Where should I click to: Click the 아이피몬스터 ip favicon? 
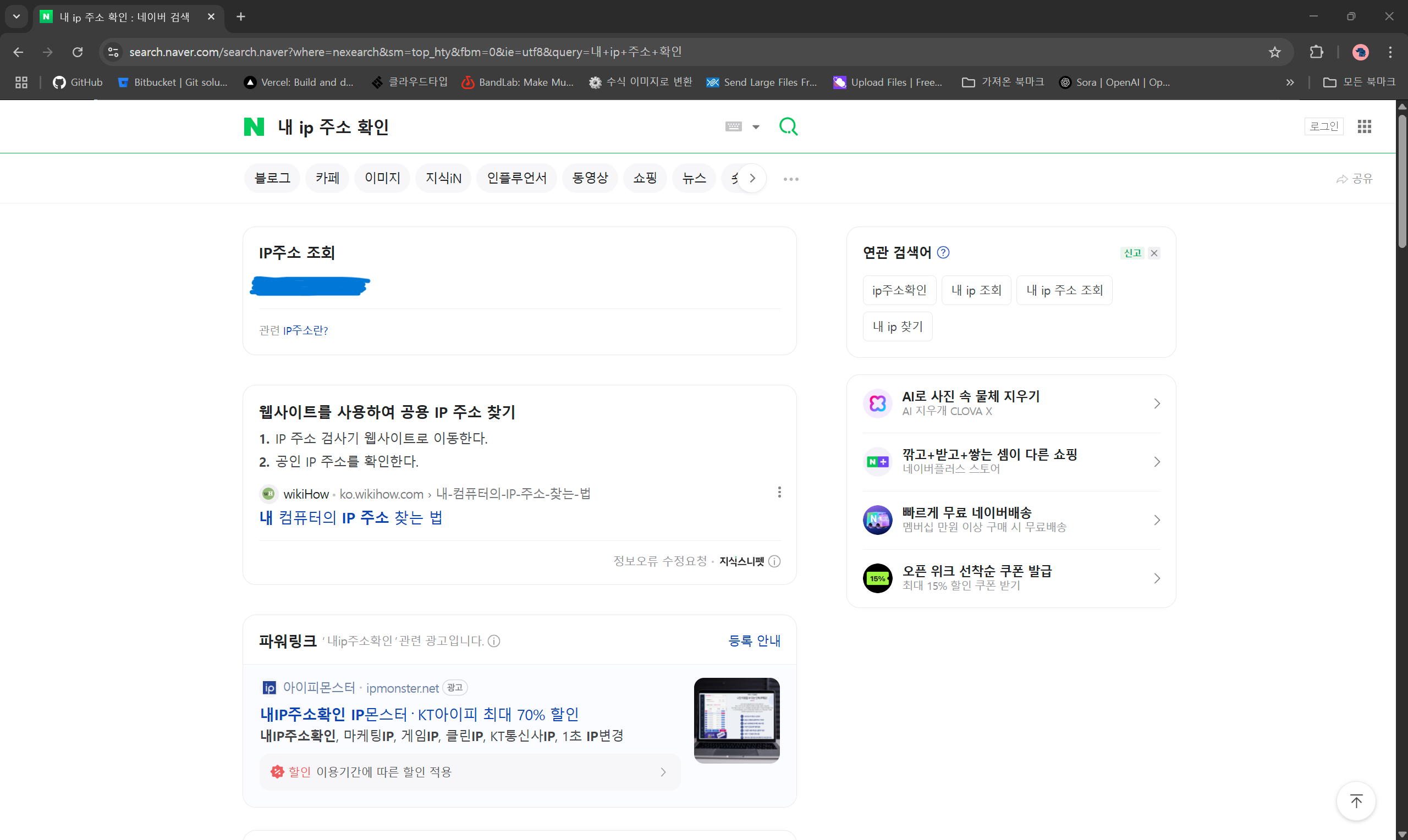[x=269, y=688]
